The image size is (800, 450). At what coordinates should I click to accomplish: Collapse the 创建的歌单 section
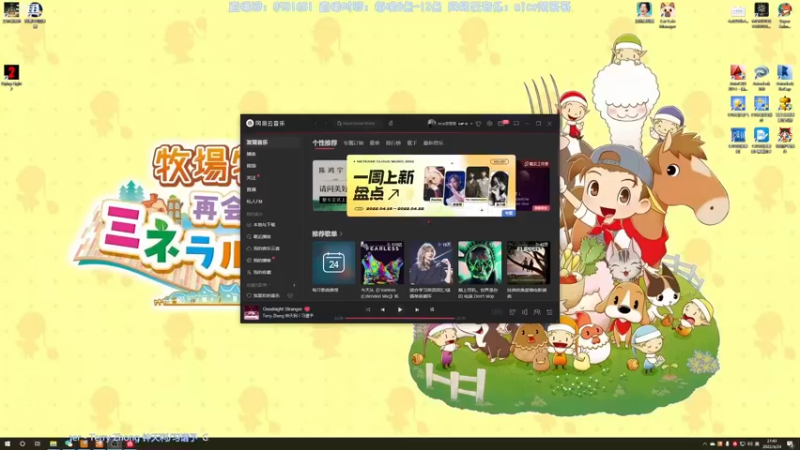259,285
